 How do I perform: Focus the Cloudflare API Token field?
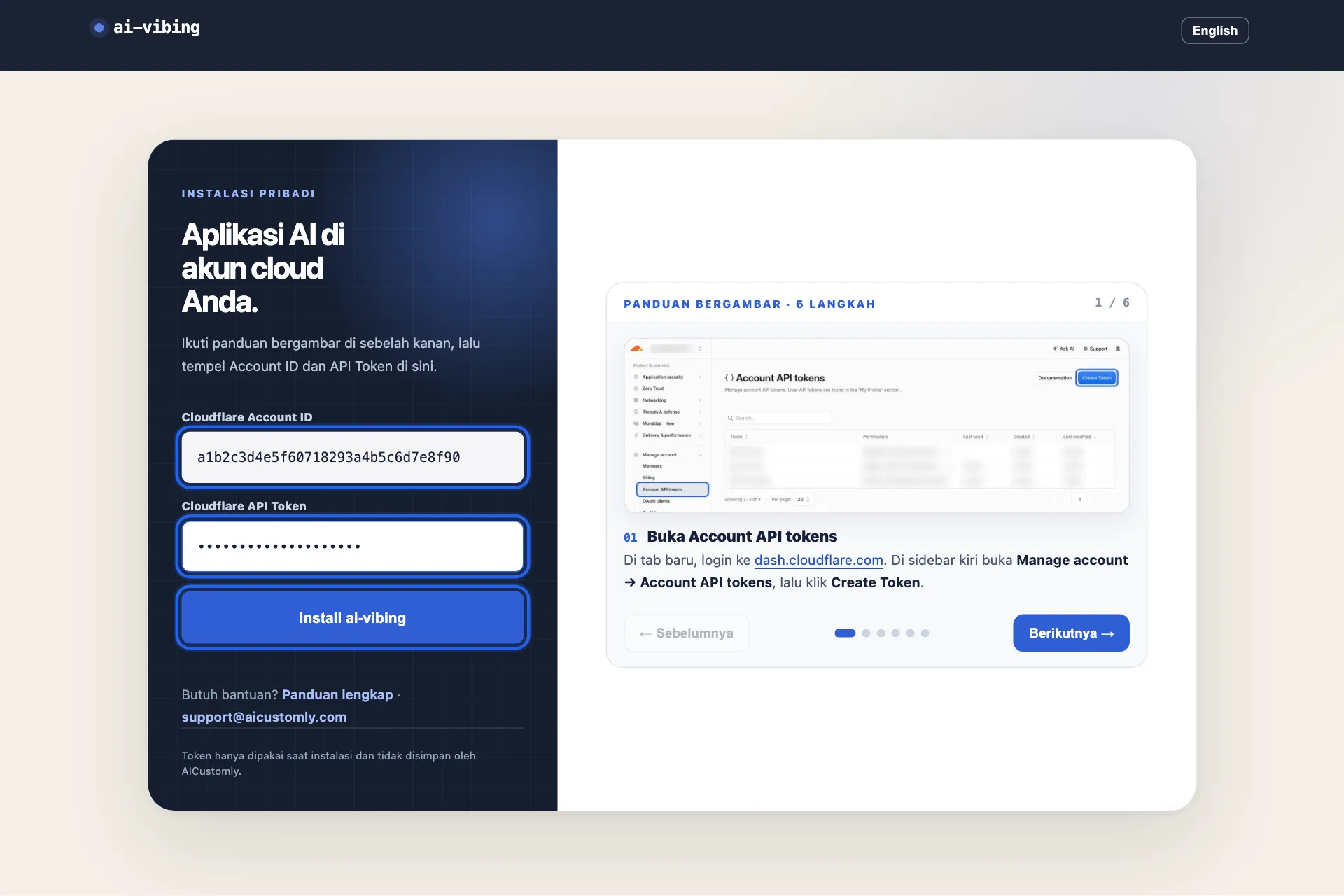pos(353,546)
